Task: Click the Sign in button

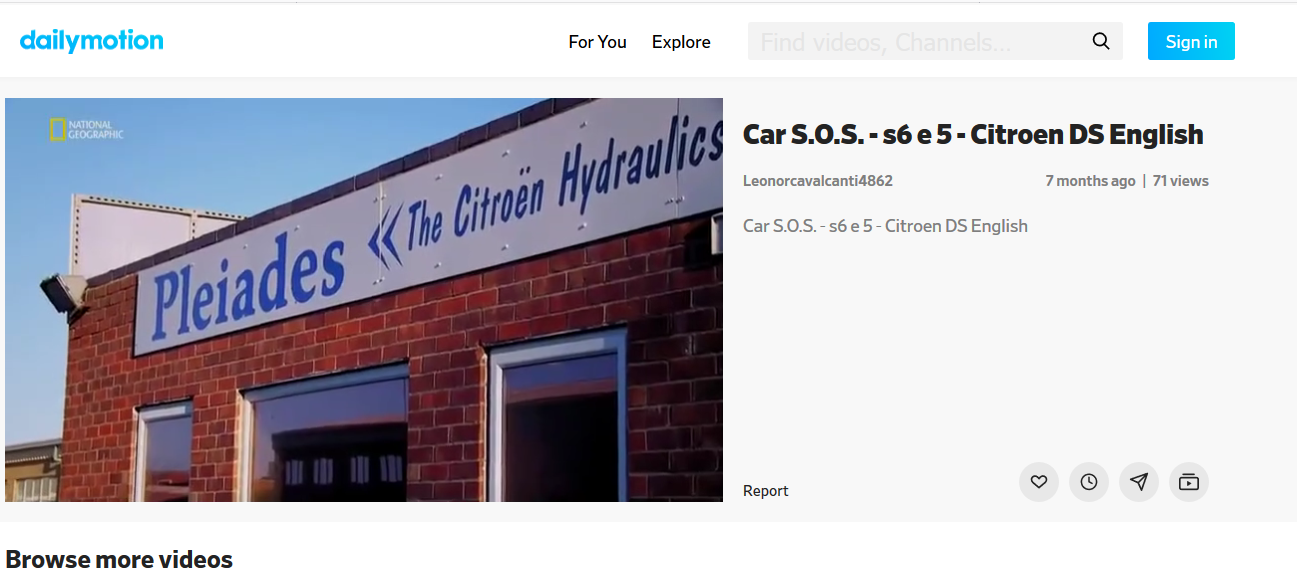Action: [x=1191, y=41]
